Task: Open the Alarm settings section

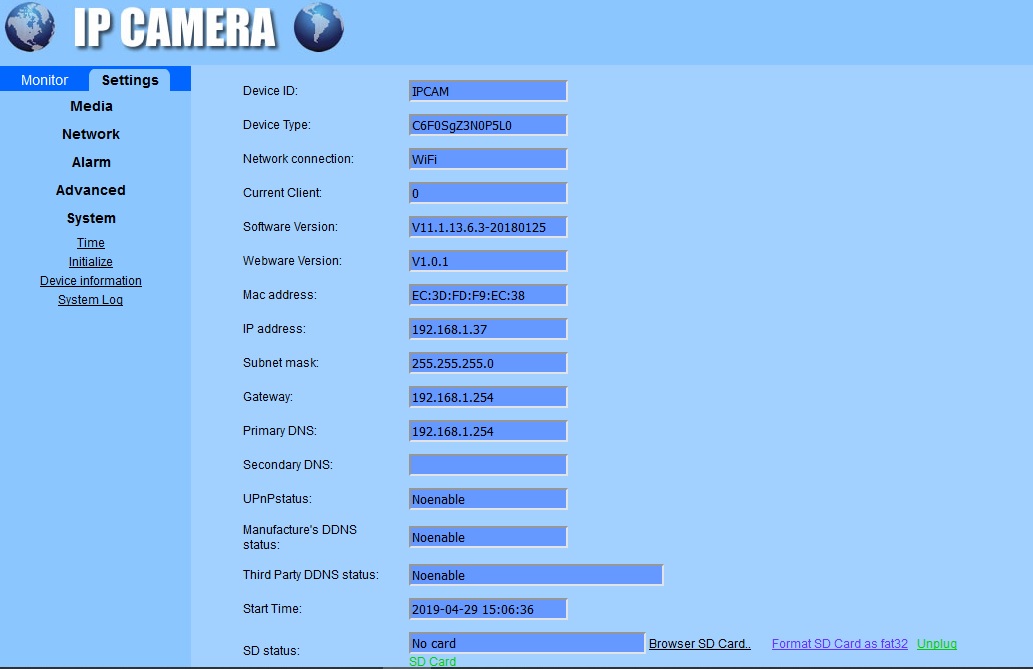Action: point(91,162)
